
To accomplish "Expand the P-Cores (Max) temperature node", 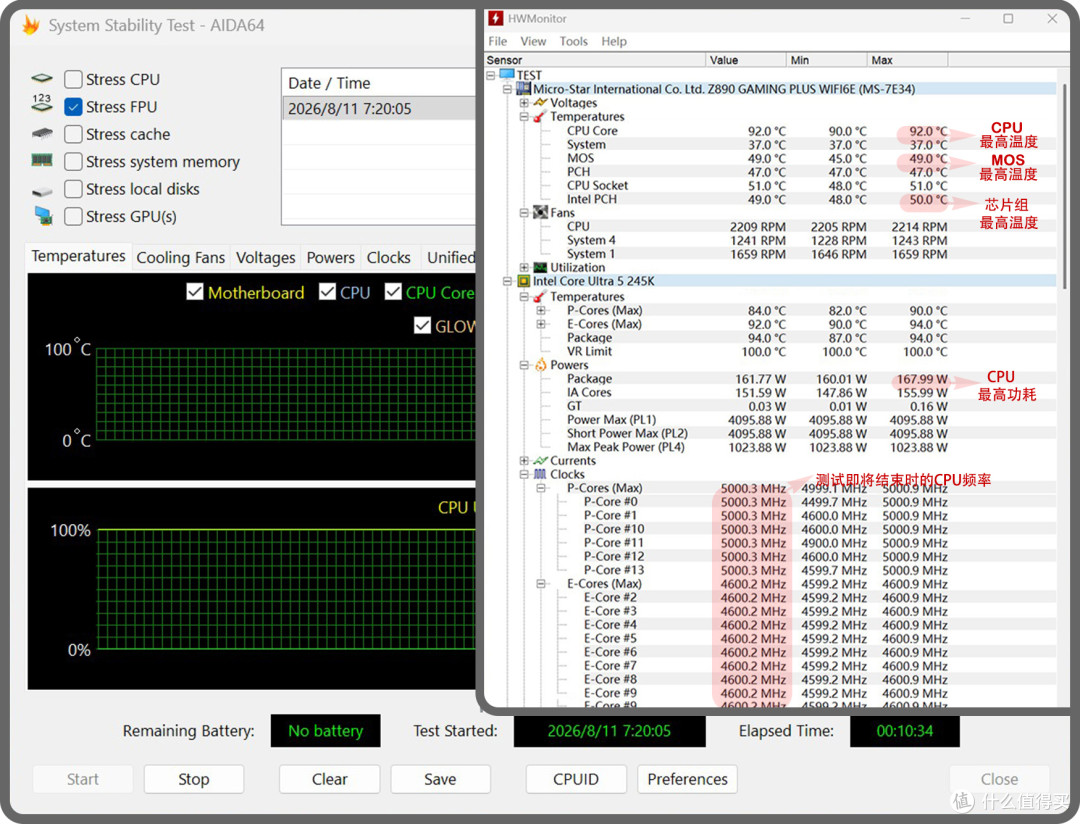I will point(541,310).
